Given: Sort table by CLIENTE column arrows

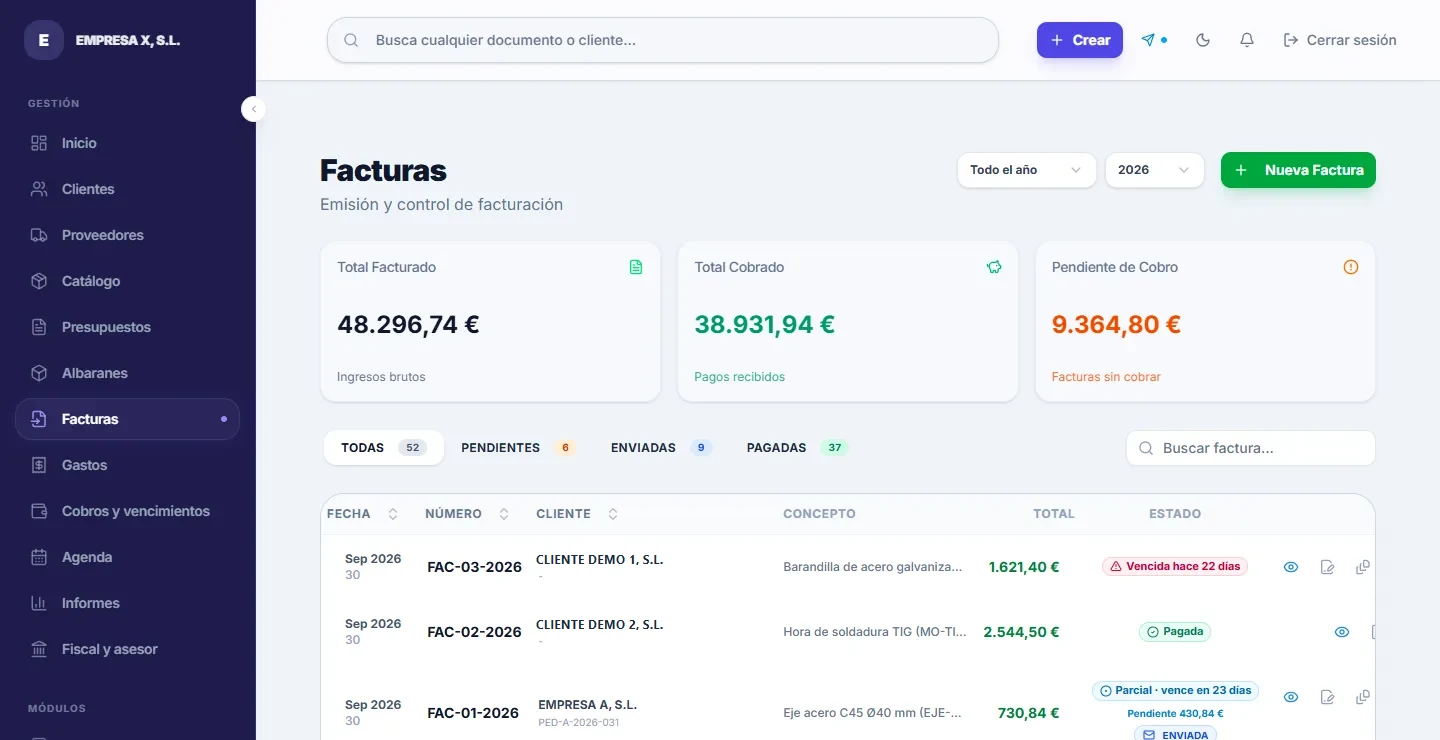Looking at the screenshot, I should pos(613,514).
